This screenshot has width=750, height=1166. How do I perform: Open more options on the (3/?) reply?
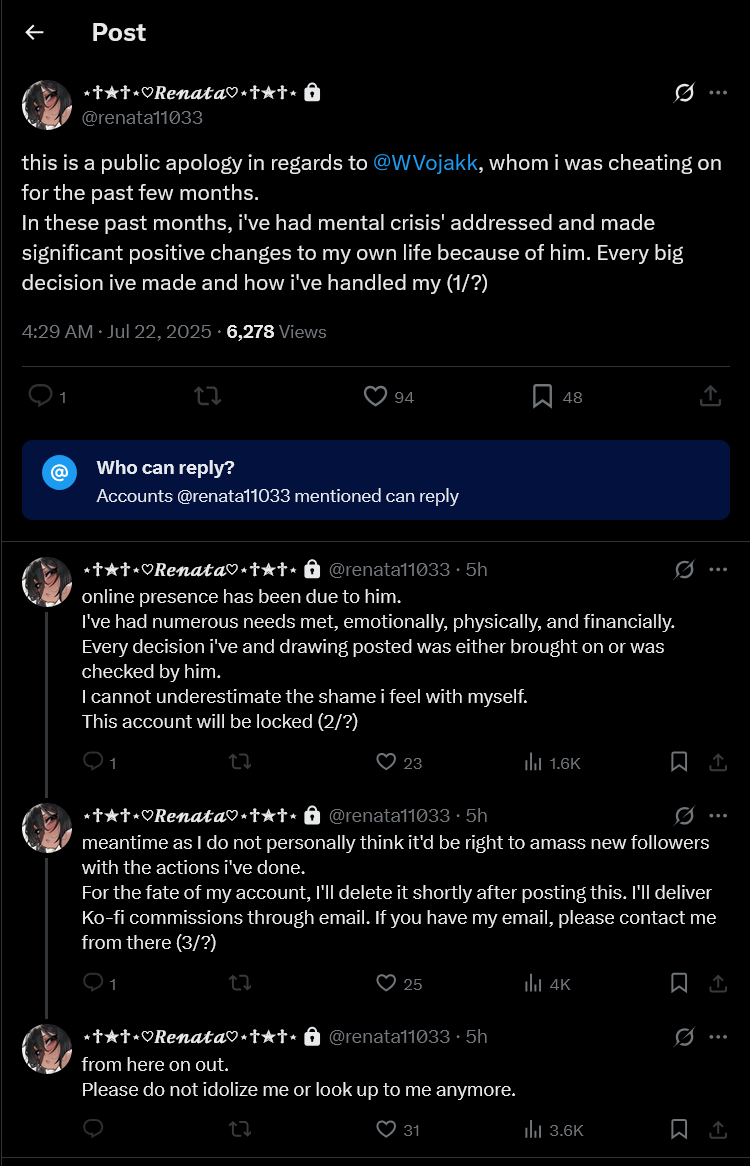click(718, 816)
